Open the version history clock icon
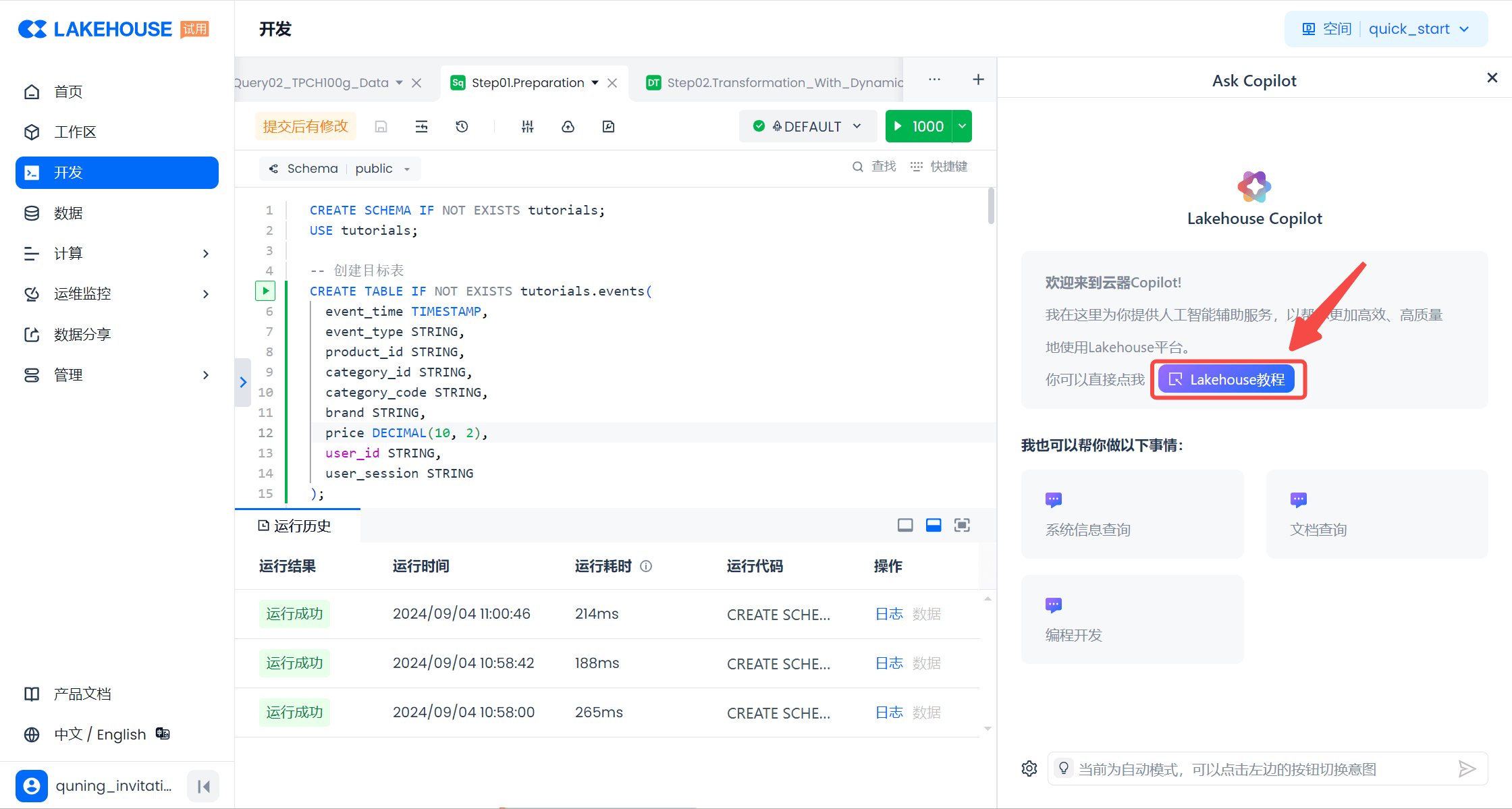The width and height of the screenshot is (1512, 809). pos(462,127)
